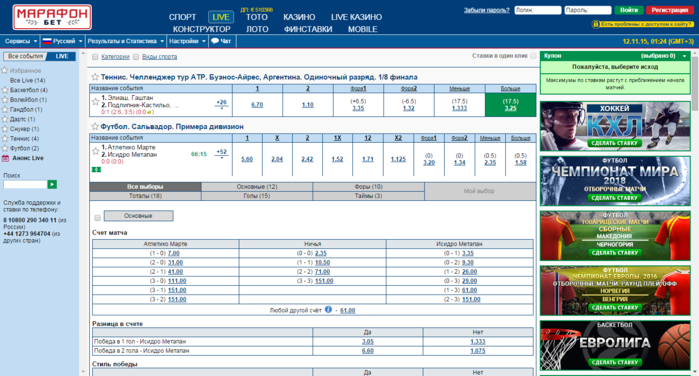Select the Таймы (3) tab
This screenshot has height=376, width=699.
pyautogui.click(x=368, y=196)
